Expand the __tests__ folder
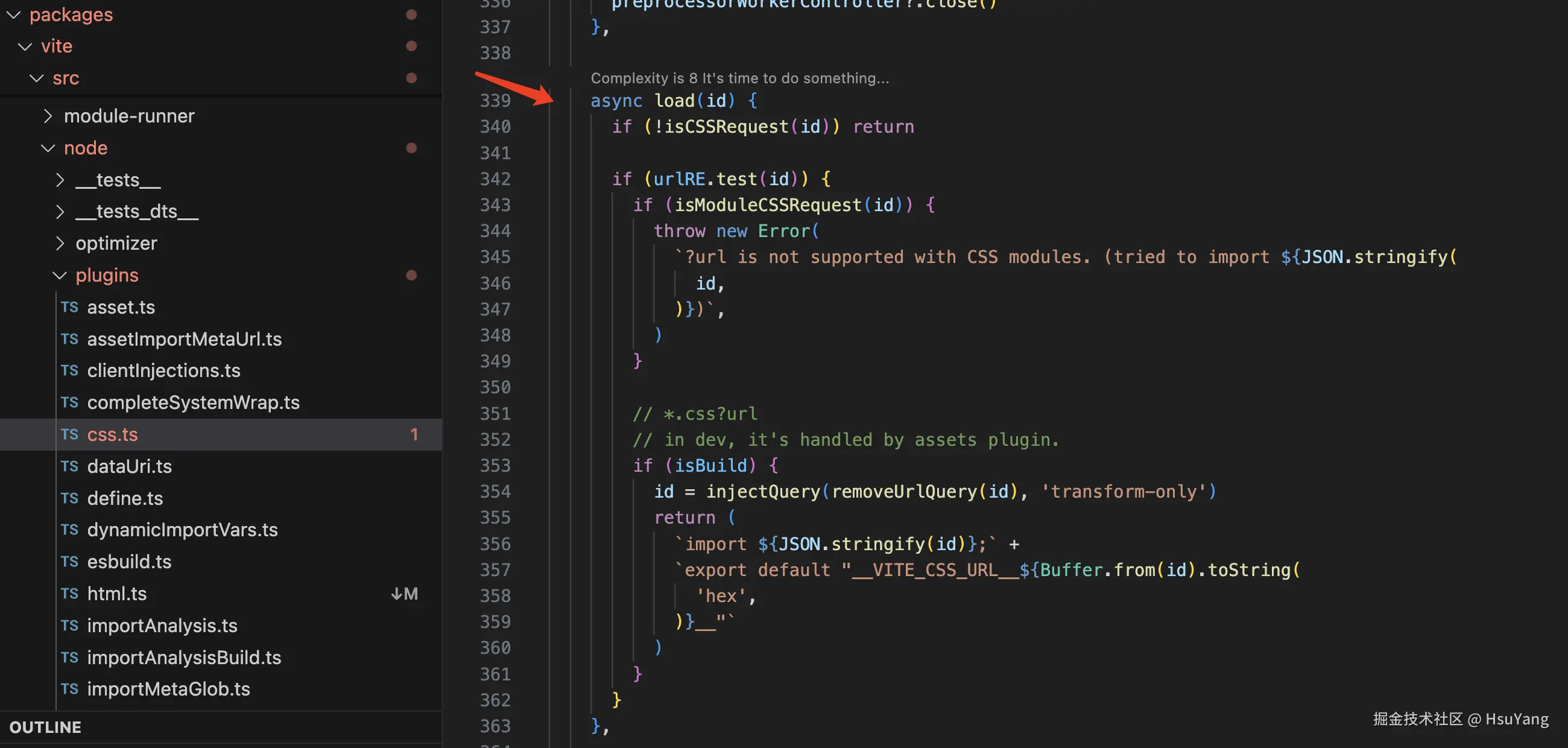The height and width of the screenshot is (748, 1568). coord(60,180)
